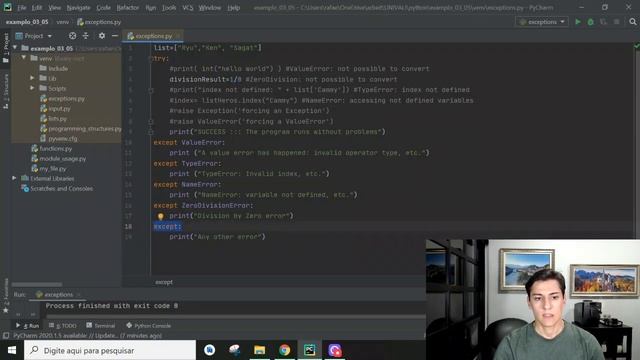The width and height of the screenshot is (640, 360).
Task: Select module_usage.py in project tree
Action: pyautogui.click(x=58, y=158)
